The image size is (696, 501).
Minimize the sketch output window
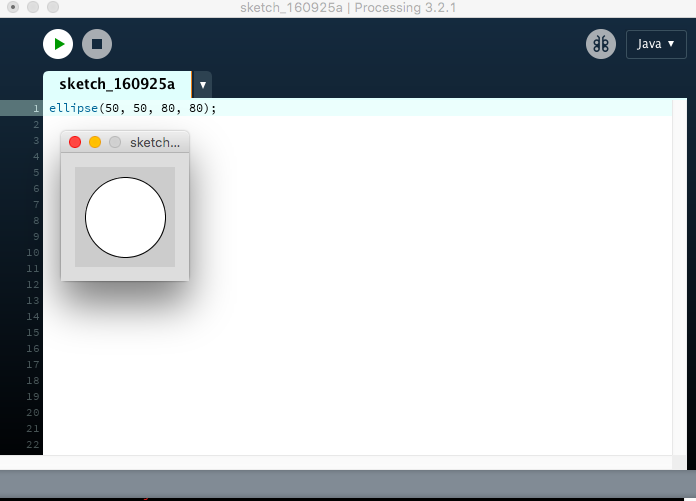pos(95,142)
